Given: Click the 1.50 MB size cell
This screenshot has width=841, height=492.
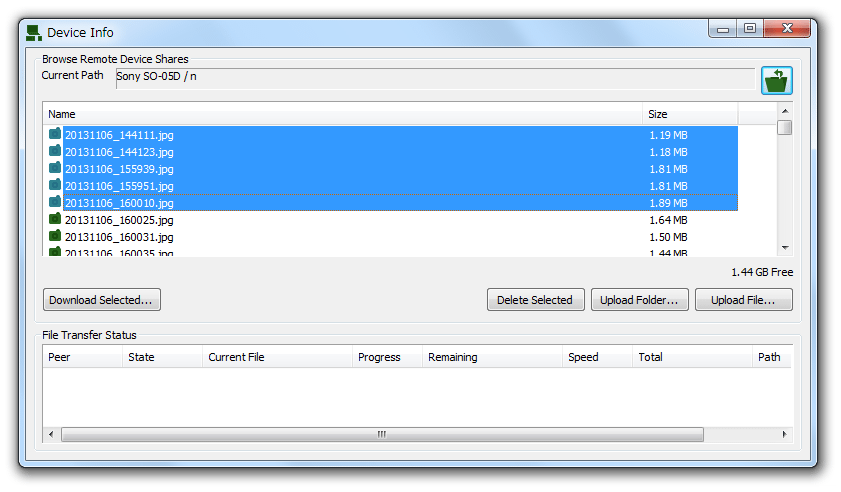Looking at the screenshot, I should [668, 237].
